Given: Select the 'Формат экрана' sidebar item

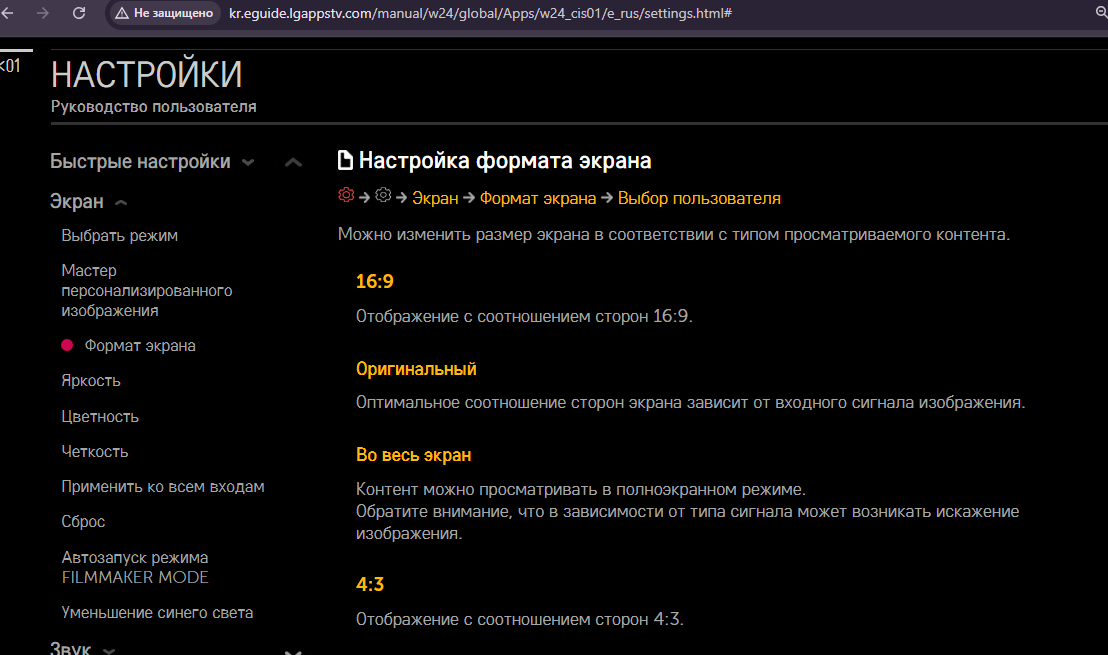Looking at the screenshot, I should [140, 346].
